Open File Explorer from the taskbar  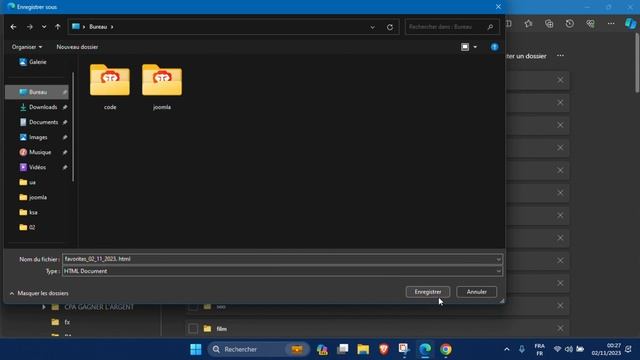[363, 349]
